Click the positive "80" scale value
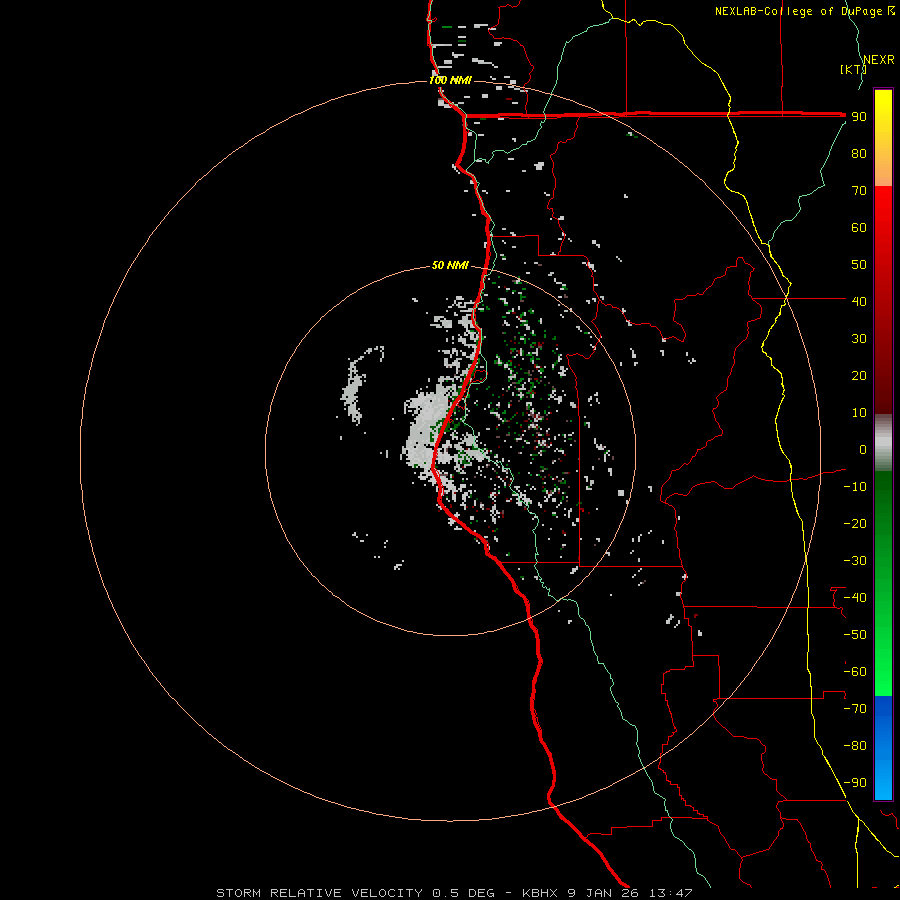900x900 pixels. [x=859, y=153]
